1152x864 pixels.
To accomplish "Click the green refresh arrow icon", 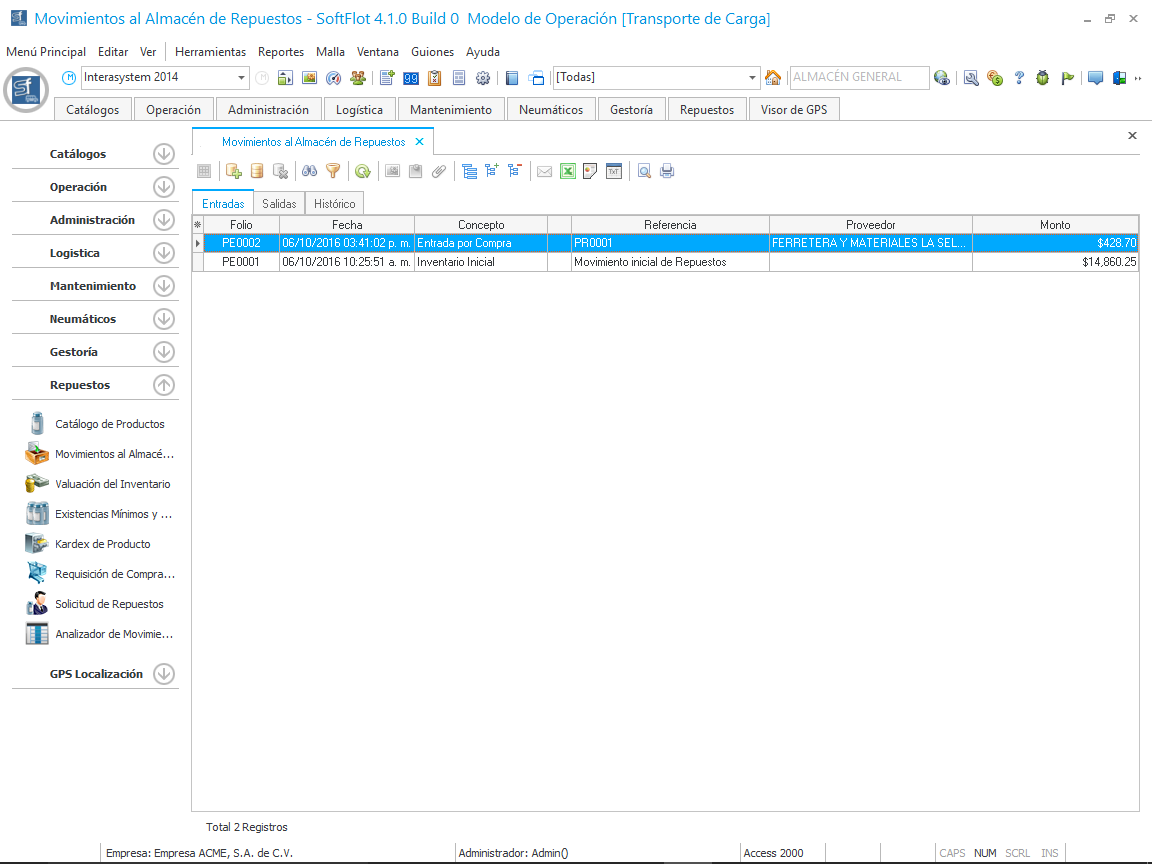I will pyautogui.click(x=363, y=171).
